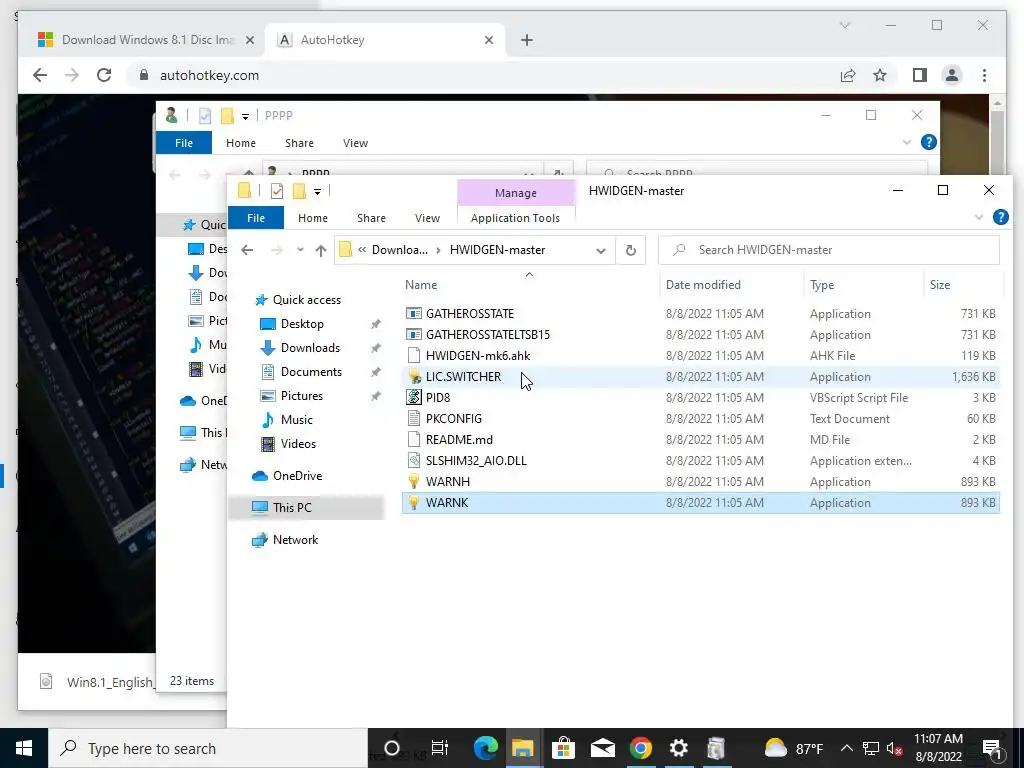
Task: Open File menu in PPPP explorer window
Action: pyautogui.click(x=184, y=143)
